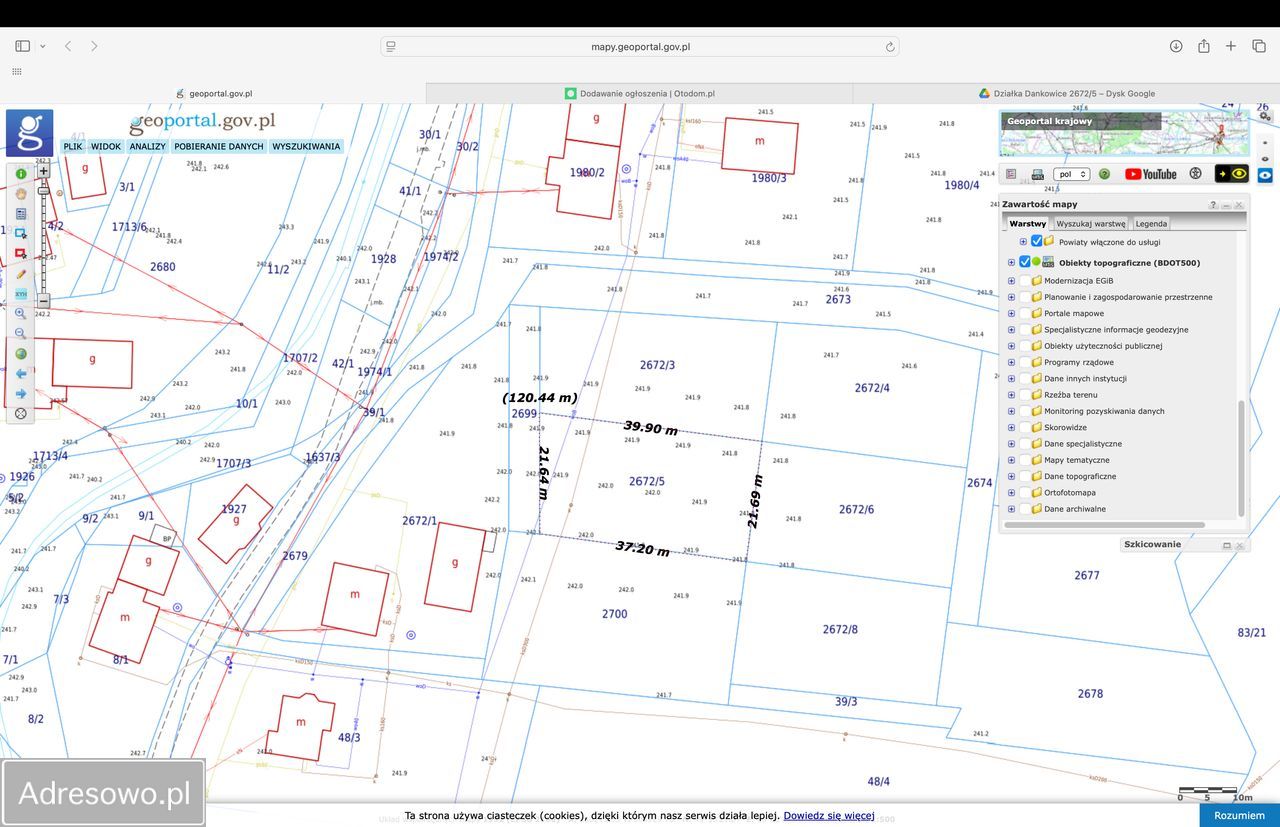Open the ANALIZY menu

(147, 146)
